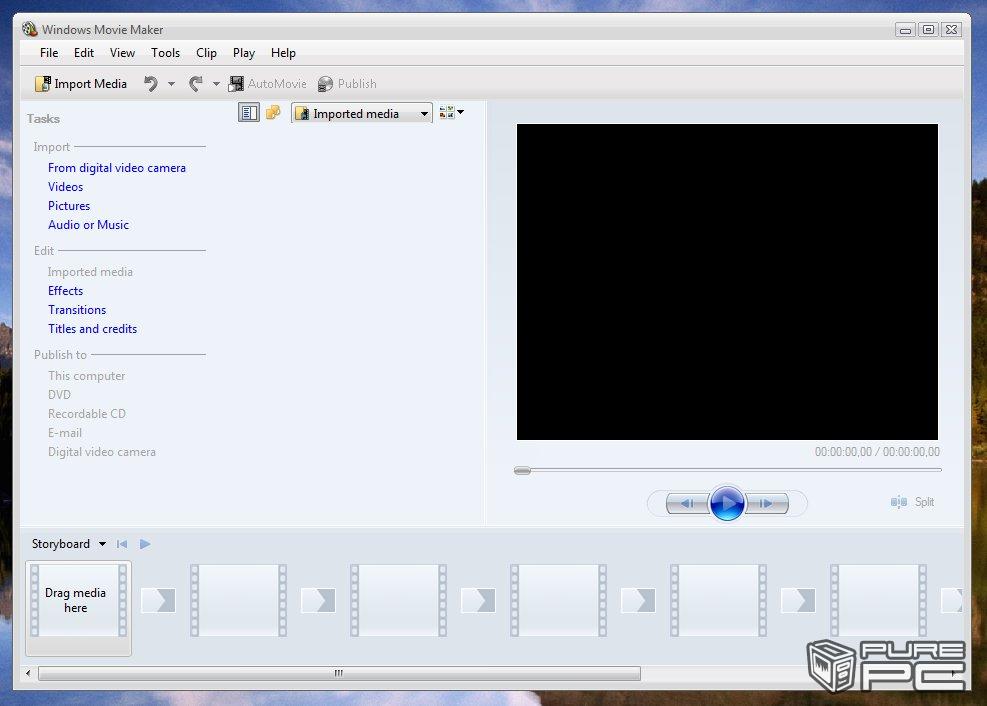Click the Split clip button
Viewport: 987px width, 706px height.
[x=912, y=501]
